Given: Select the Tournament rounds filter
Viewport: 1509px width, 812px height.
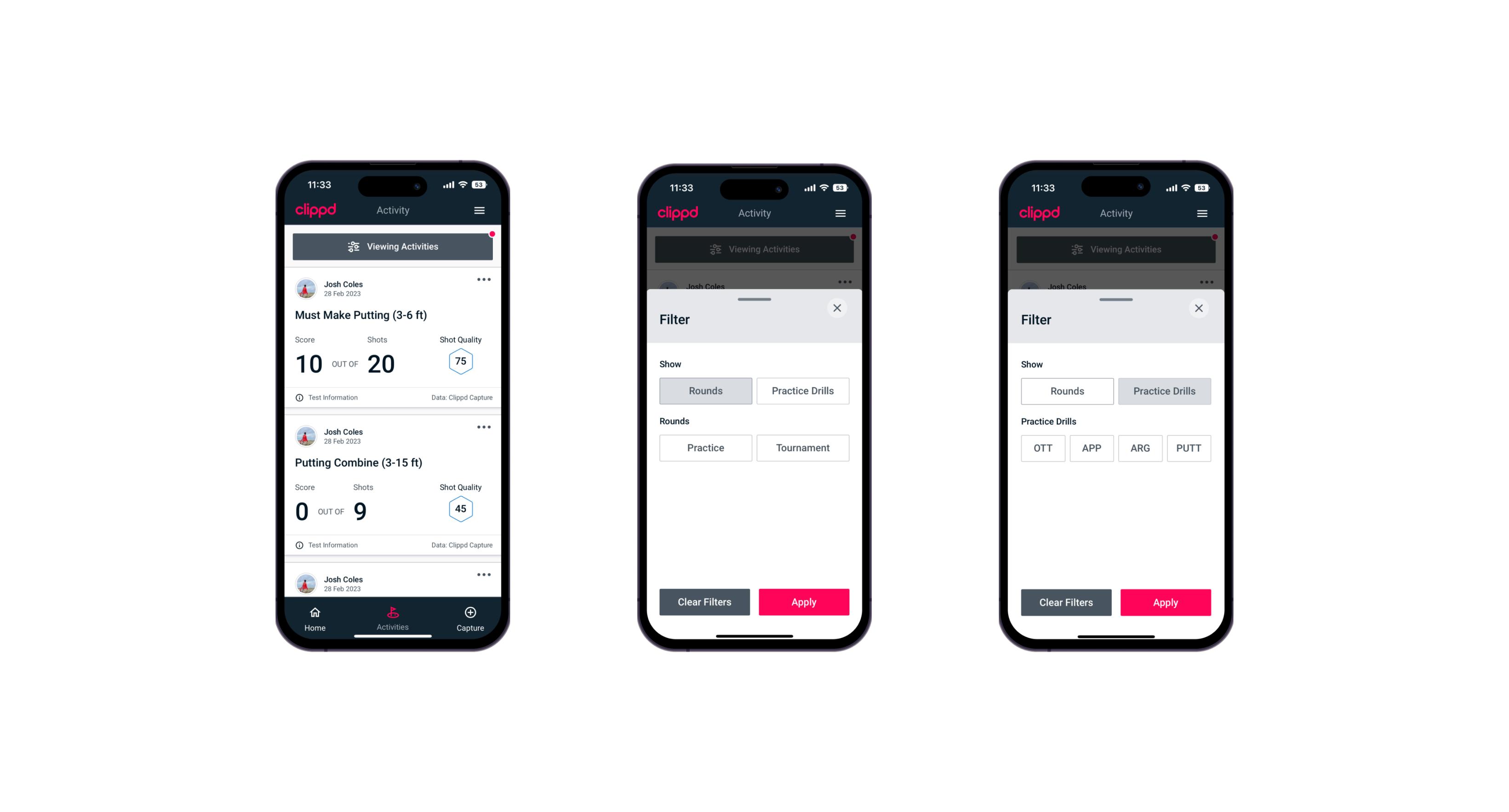Looking at the screenshot, I should pyautogui.click(x=802, y=448).
